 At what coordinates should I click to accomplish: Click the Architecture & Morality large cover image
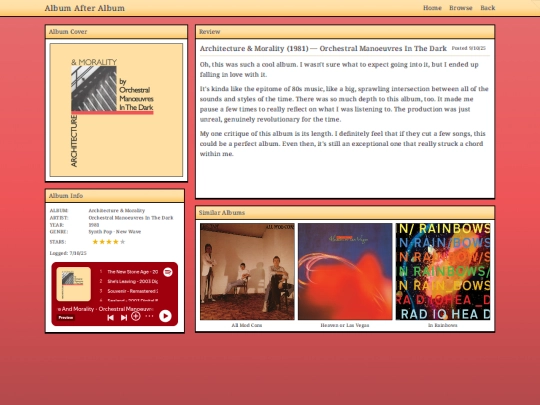(x=116, y=110)
